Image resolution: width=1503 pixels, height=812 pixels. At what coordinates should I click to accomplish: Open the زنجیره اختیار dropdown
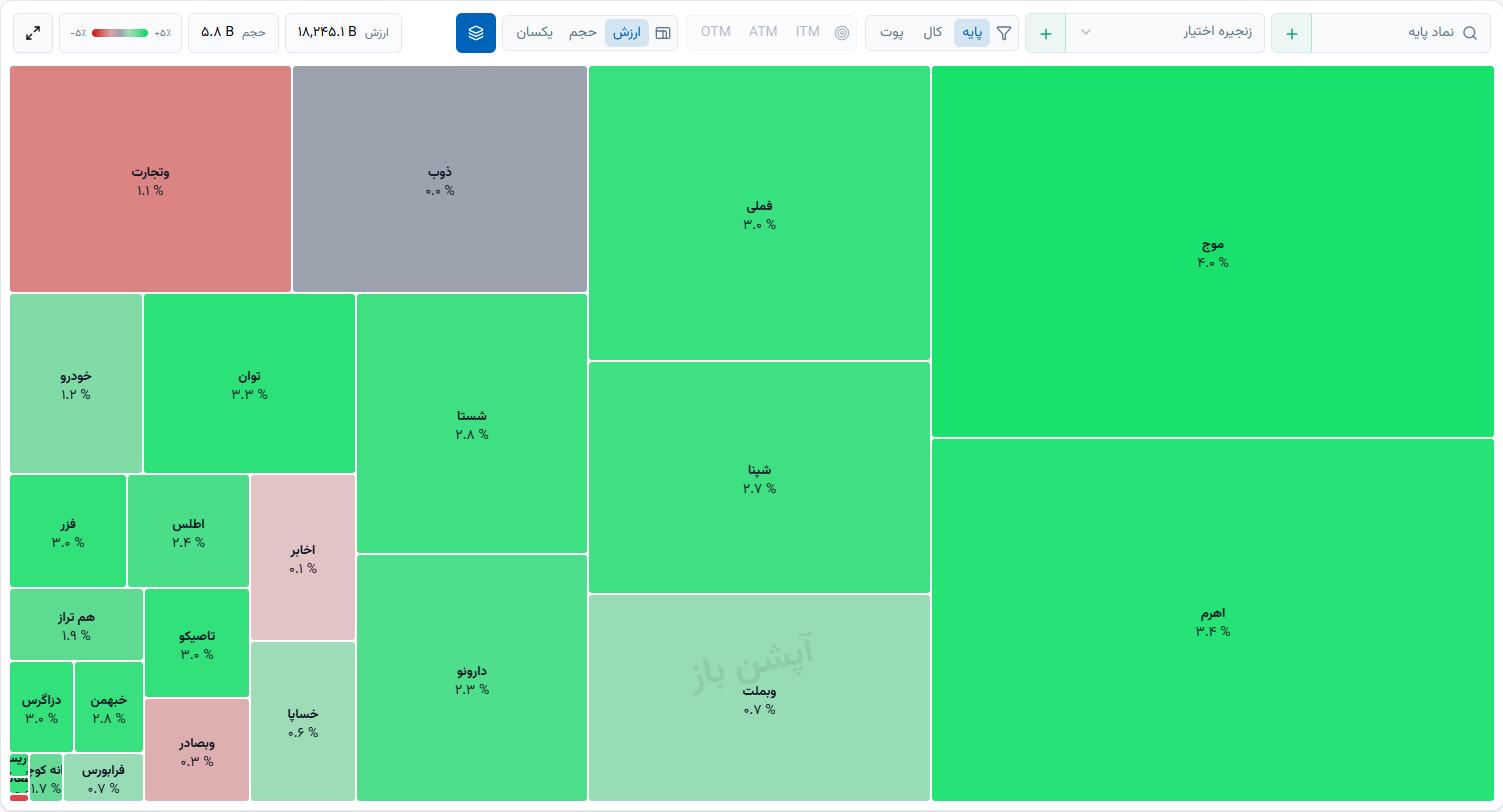(1165, 33)
